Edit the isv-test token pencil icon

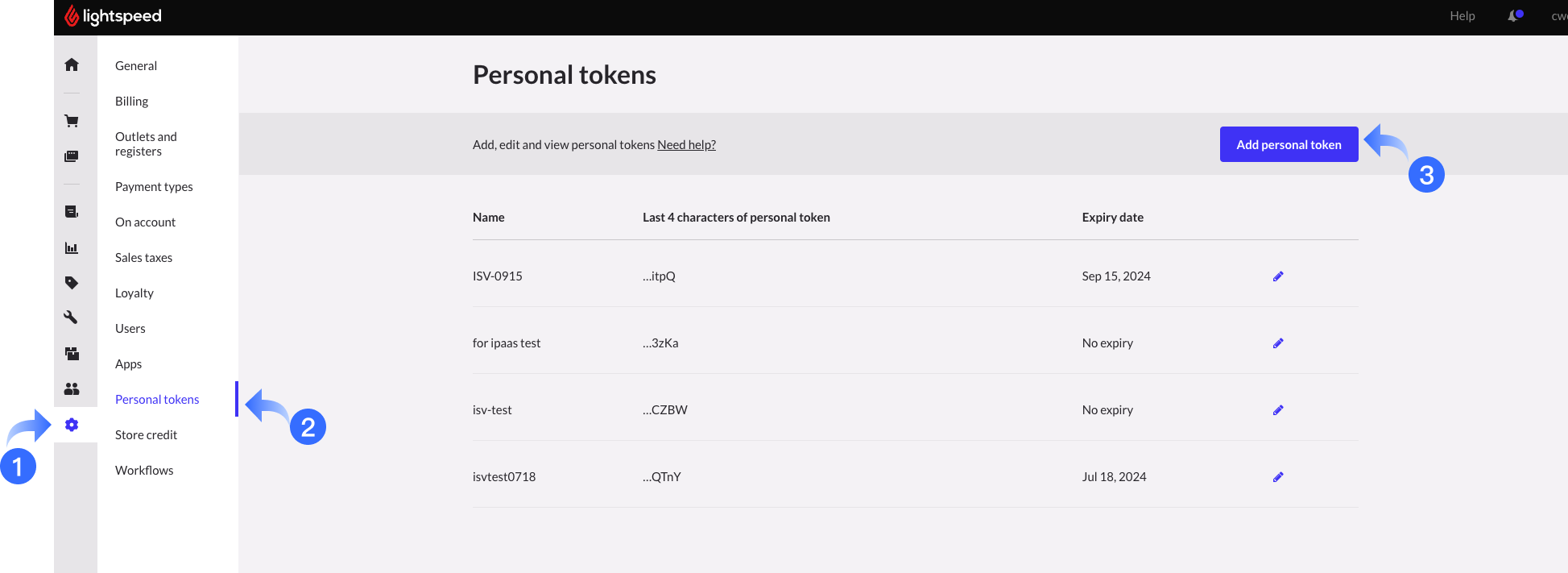(x=1278, y=410)
